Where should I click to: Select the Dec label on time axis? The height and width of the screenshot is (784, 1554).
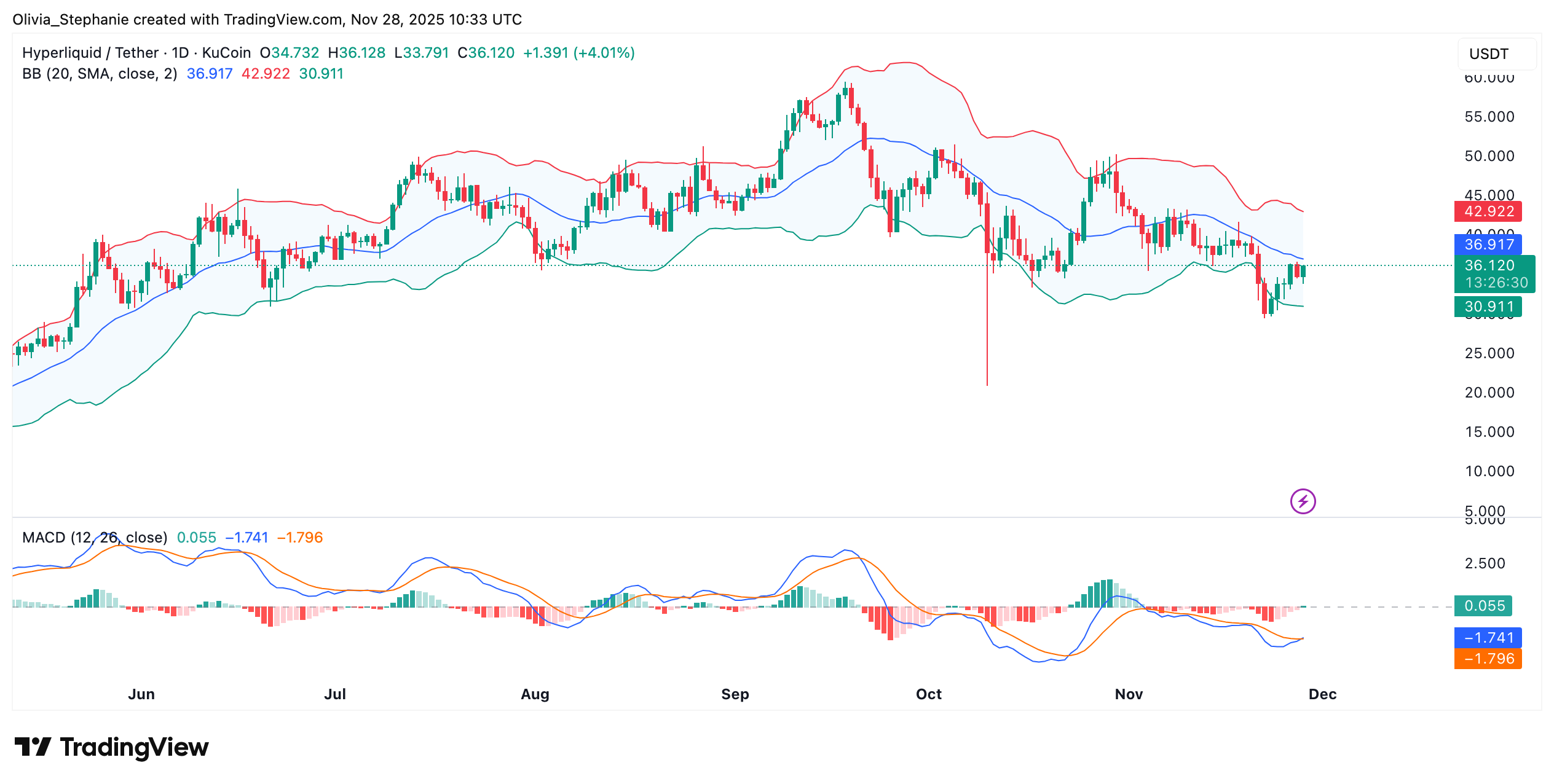(1323, 694)
